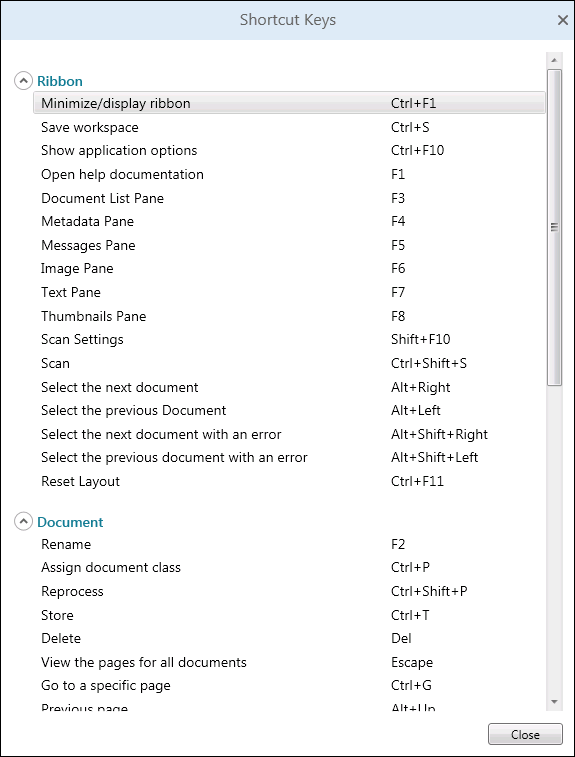The width and height of the screenshot is (575, 757).
Task: Select the next document row
Action: (x=289, y=387)
